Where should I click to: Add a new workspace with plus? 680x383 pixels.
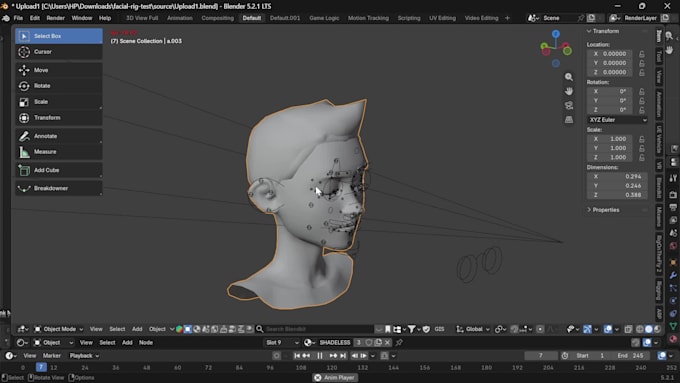[x=507, y=18]
